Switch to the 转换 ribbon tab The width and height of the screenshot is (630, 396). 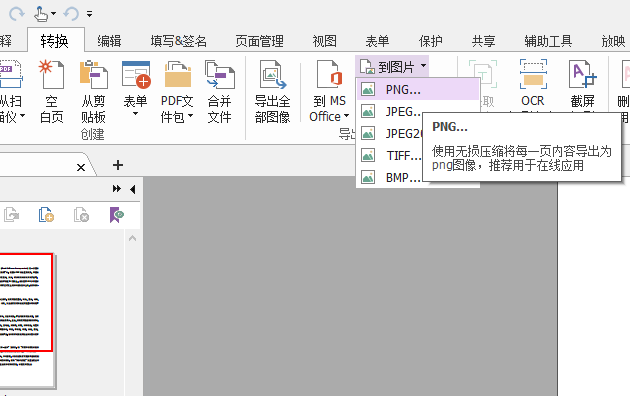click(x=55, y=41)
